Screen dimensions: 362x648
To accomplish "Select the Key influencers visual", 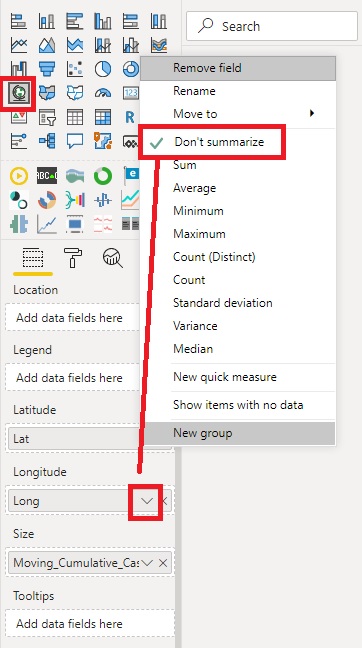I will pyautogui.click(x=19, y=141).
